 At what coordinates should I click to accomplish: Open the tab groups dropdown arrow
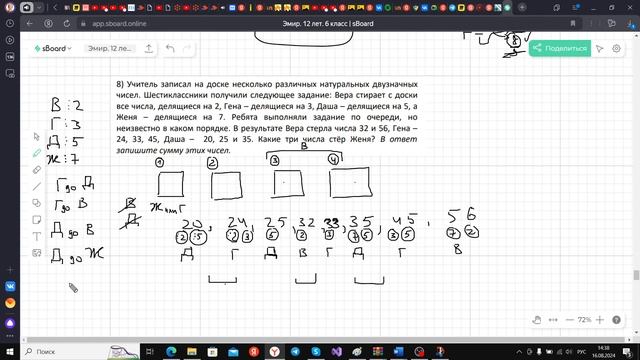[39, 7]
